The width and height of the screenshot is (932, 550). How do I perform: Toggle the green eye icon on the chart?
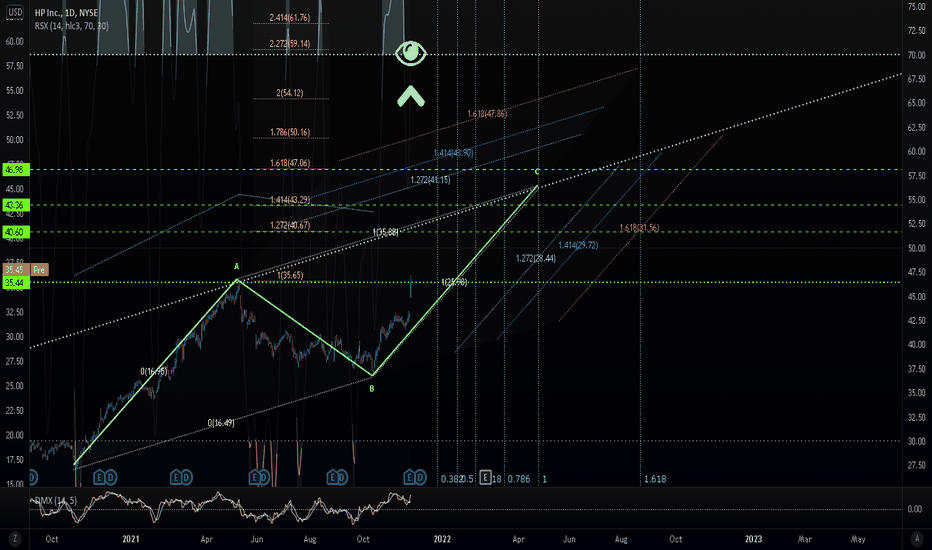coord(411,54)
